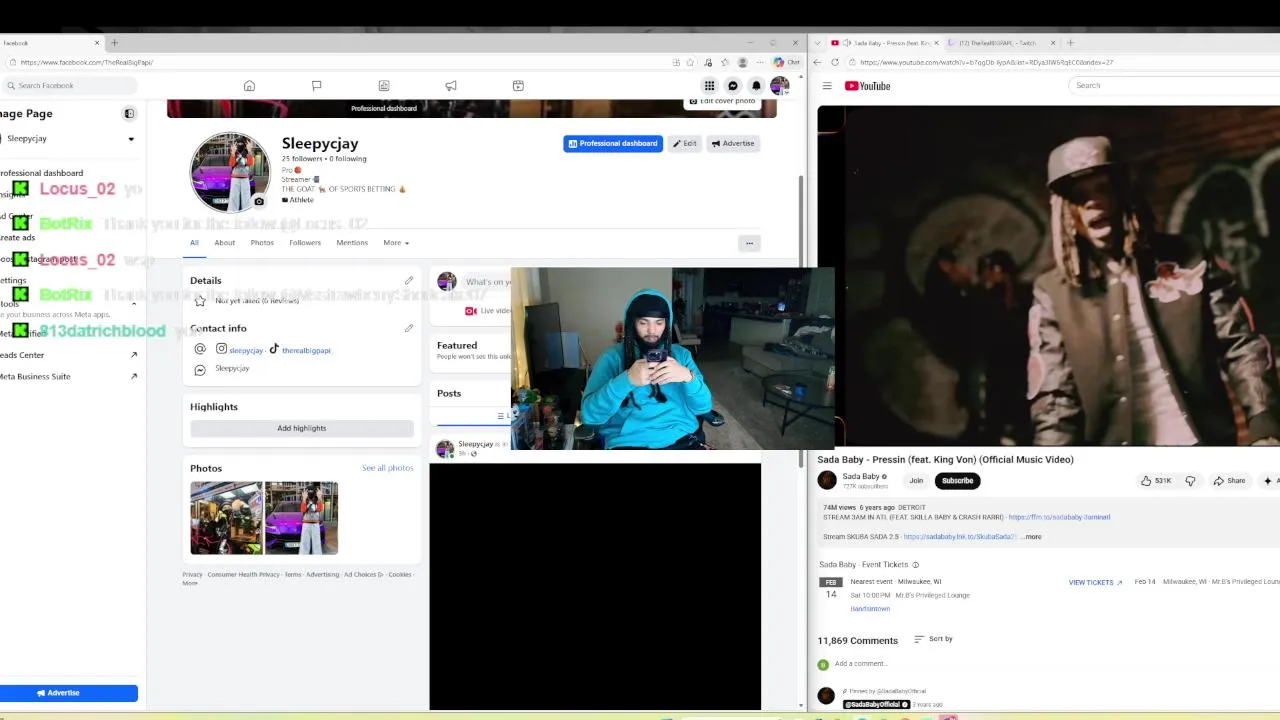Open sleepycjay Instagram link
Viewport: 1280px width, 720px height.
pos(246,351)
